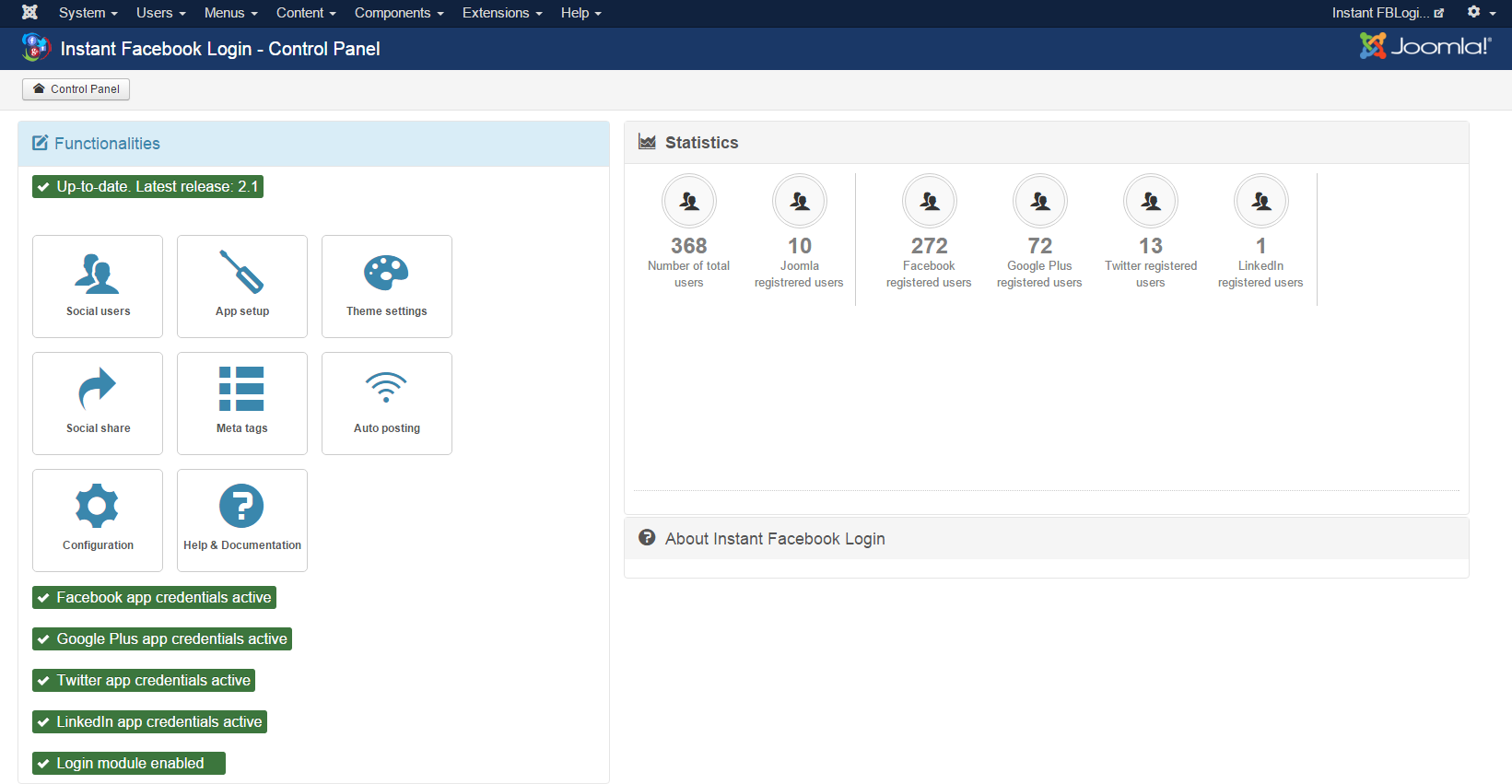Click the 368 total users count
1512x784 pixels.
click(x=689, y=246)
